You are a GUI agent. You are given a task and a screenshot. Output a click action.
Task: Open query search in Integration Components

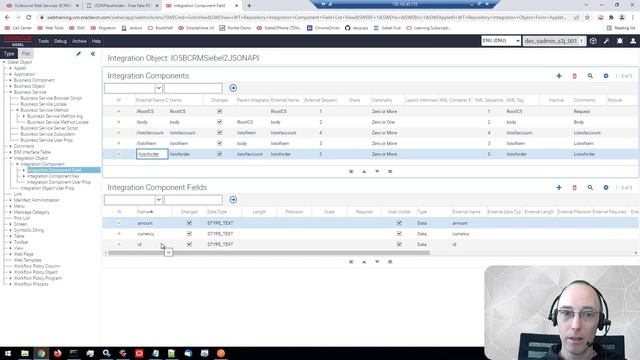point(590,76)
